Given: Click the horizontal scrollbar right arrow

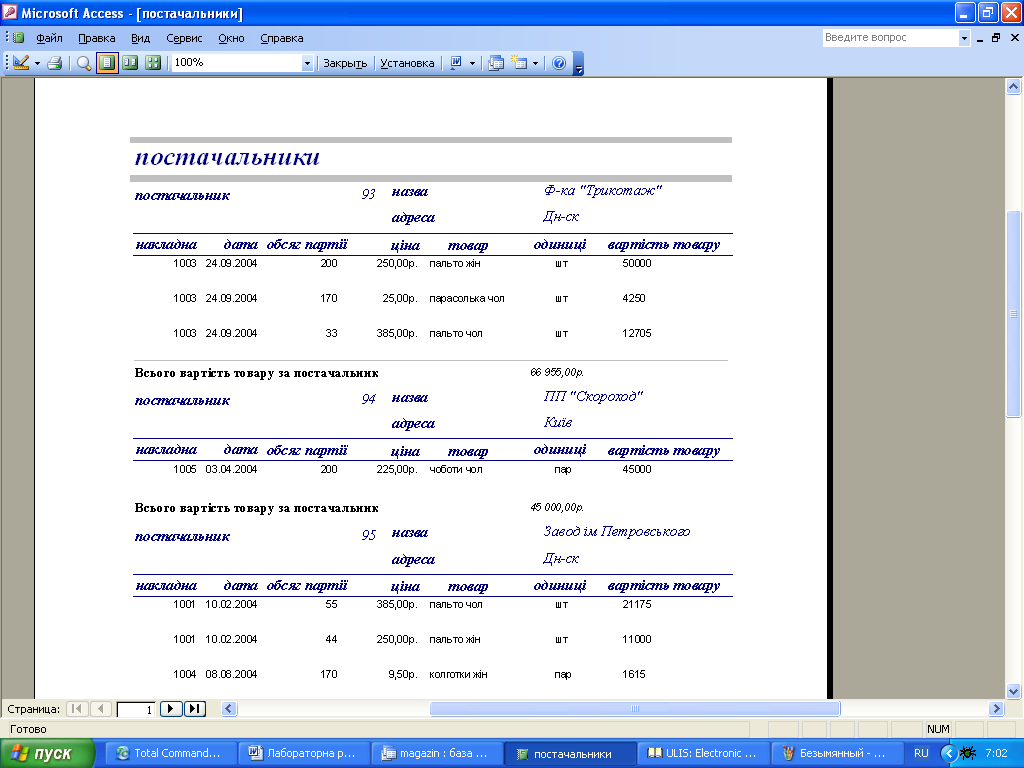Looking at the screenshot, I should pos(996,709).
